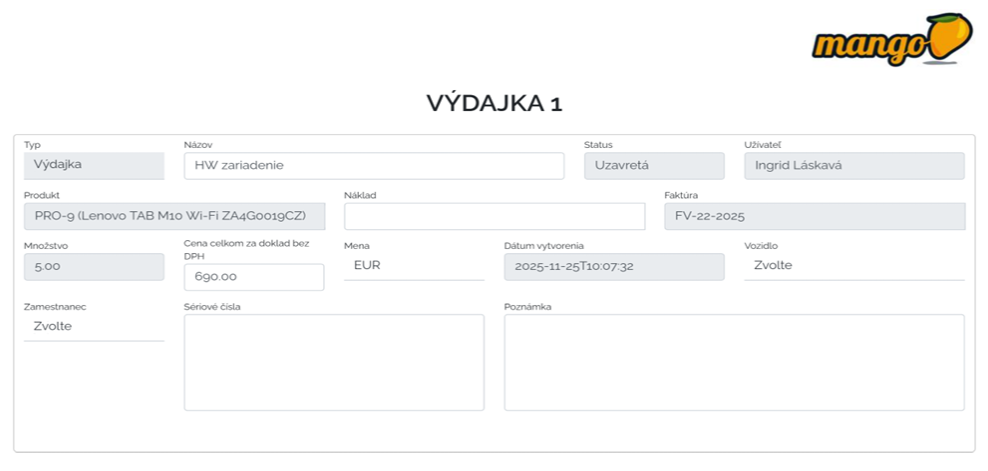Open the Zamestnanec dropdown
988x471 pixels.
(93, 327)
